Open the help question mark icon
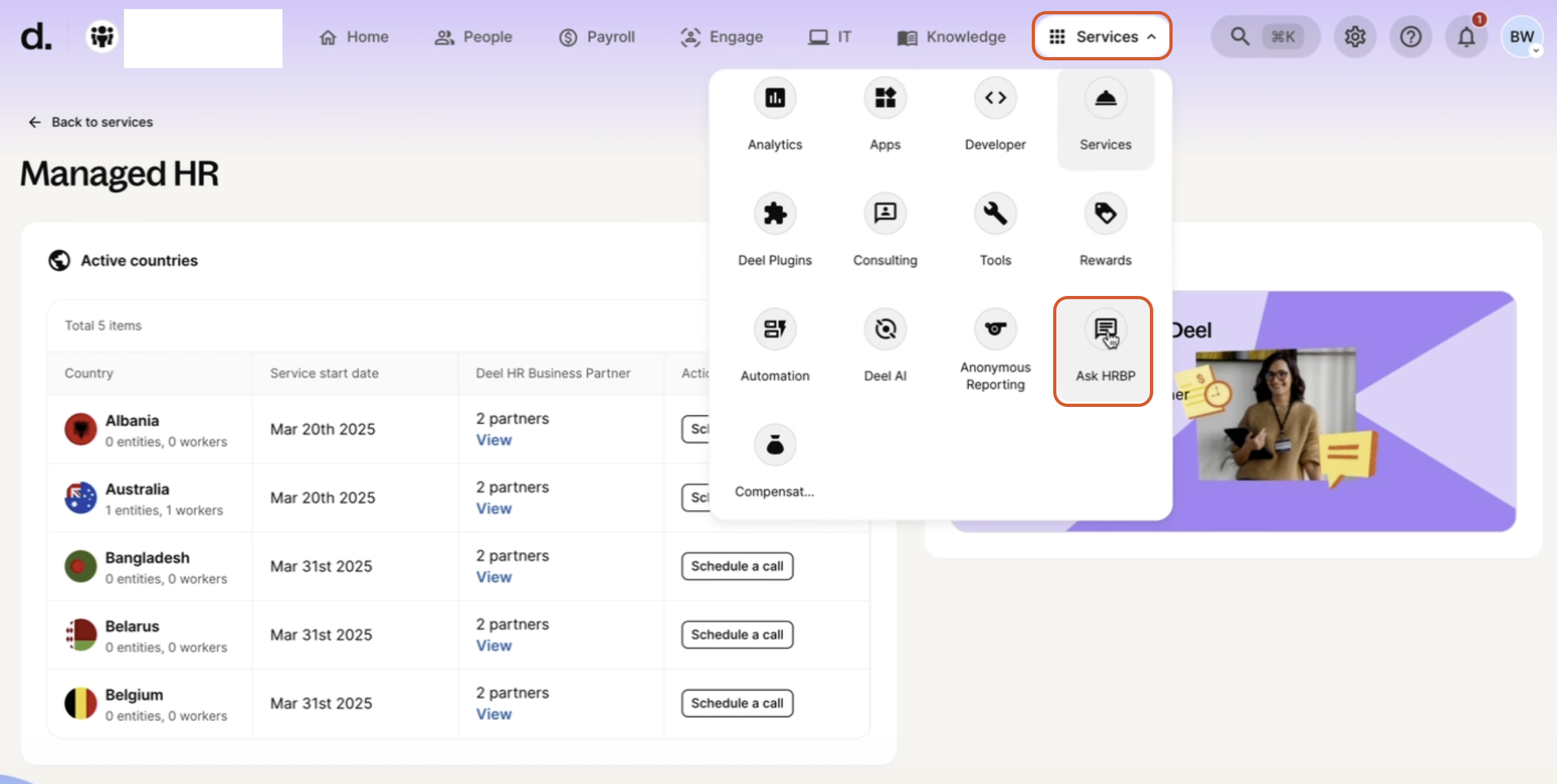 pos(1410,36)
